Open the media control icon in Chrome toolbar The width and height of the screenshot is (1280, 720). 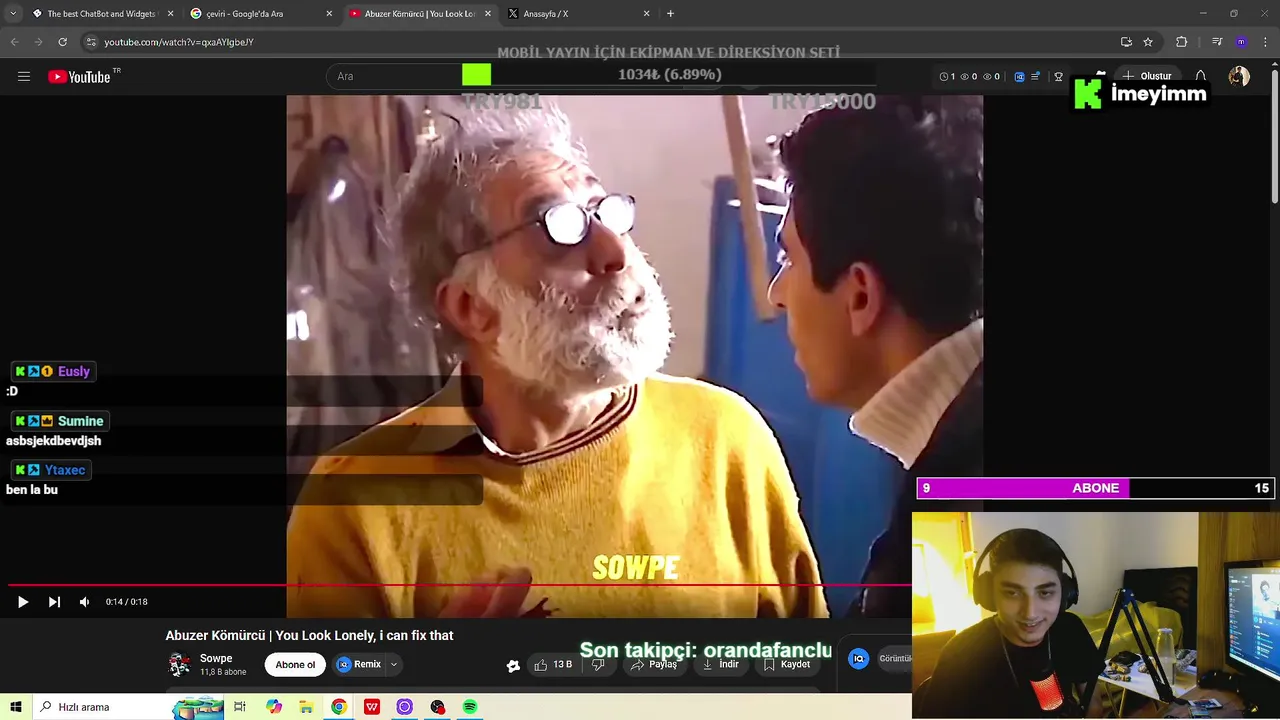1217,42
